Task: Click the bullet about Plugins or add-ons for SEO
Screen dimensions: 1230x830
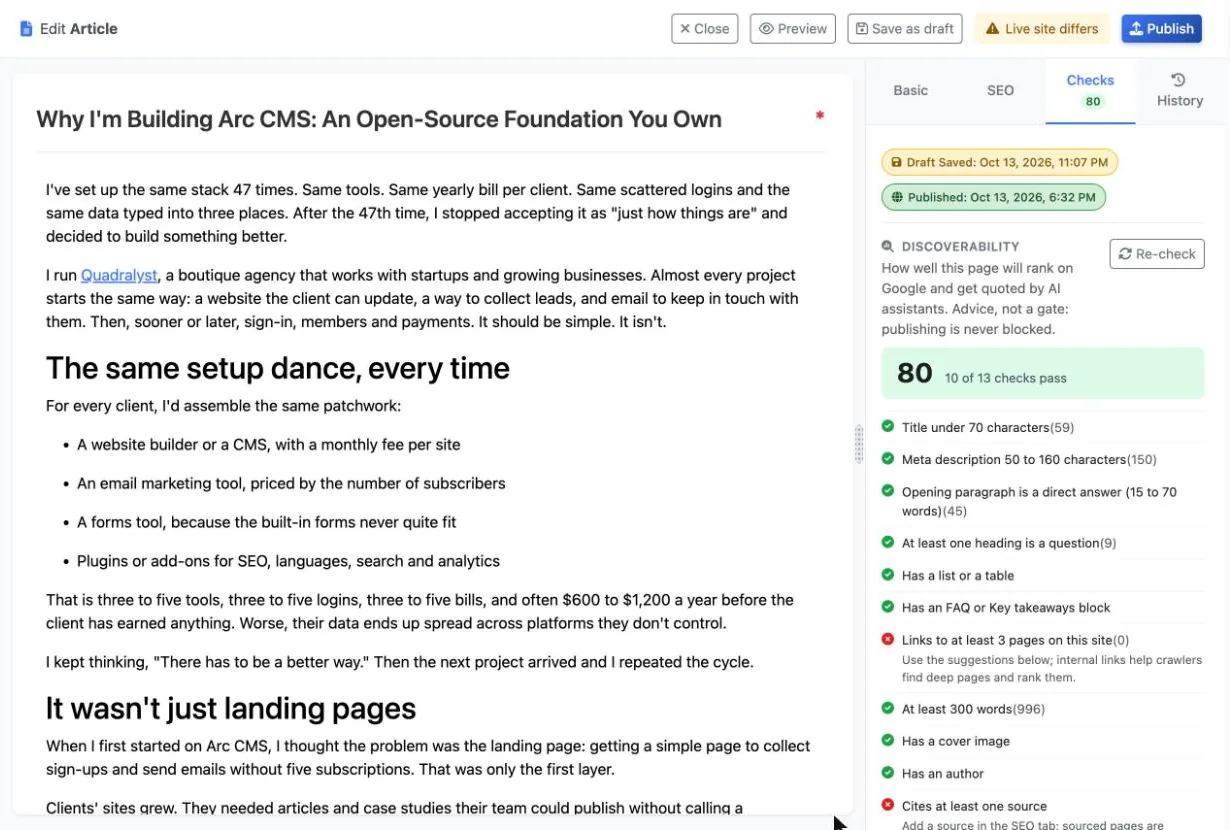Action: tap(288, 561)
